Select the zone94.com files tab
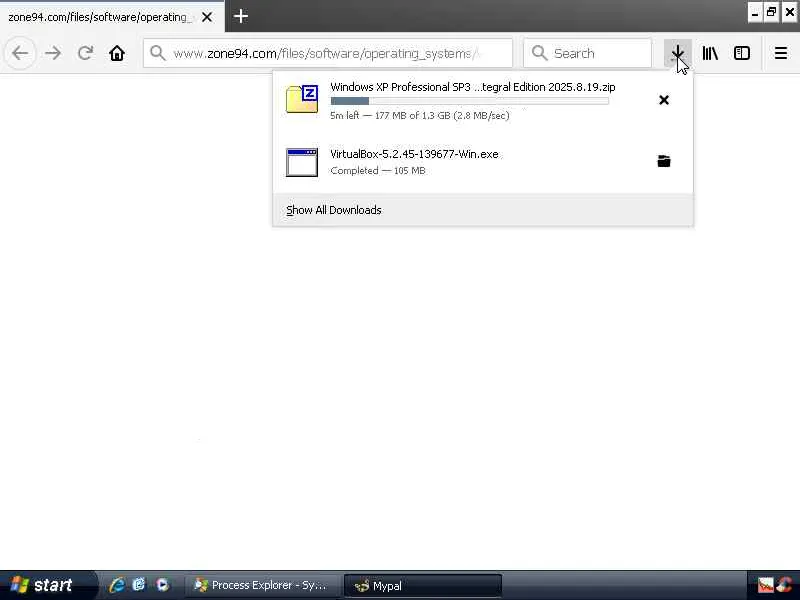Image resolution: width=800 pixels, height=600 pixels. click(112, 16)
